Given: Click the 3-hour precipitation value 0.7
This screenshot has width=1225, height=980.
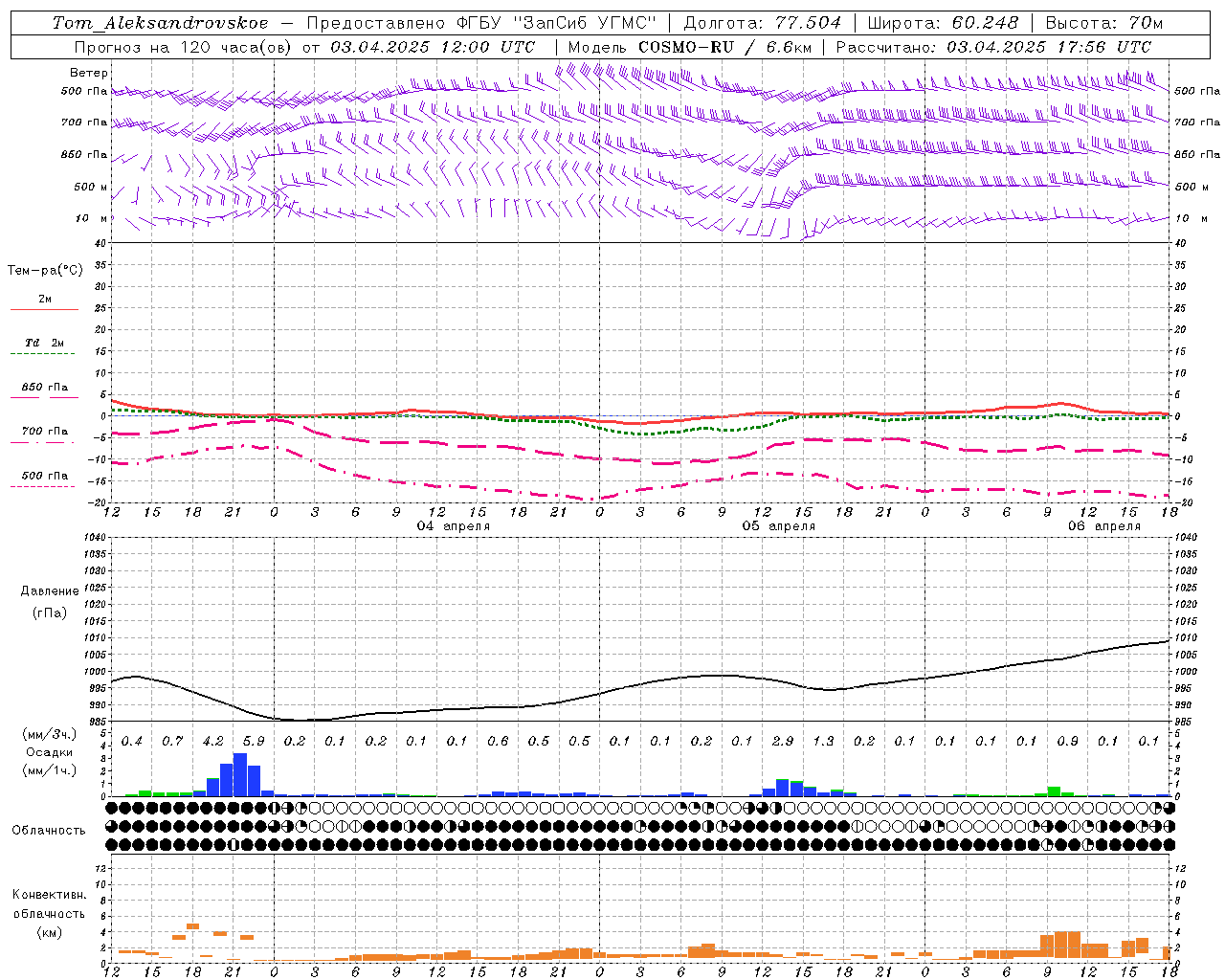Looking at the screenshot, I should pyautogui.click(x=172, y=742).
